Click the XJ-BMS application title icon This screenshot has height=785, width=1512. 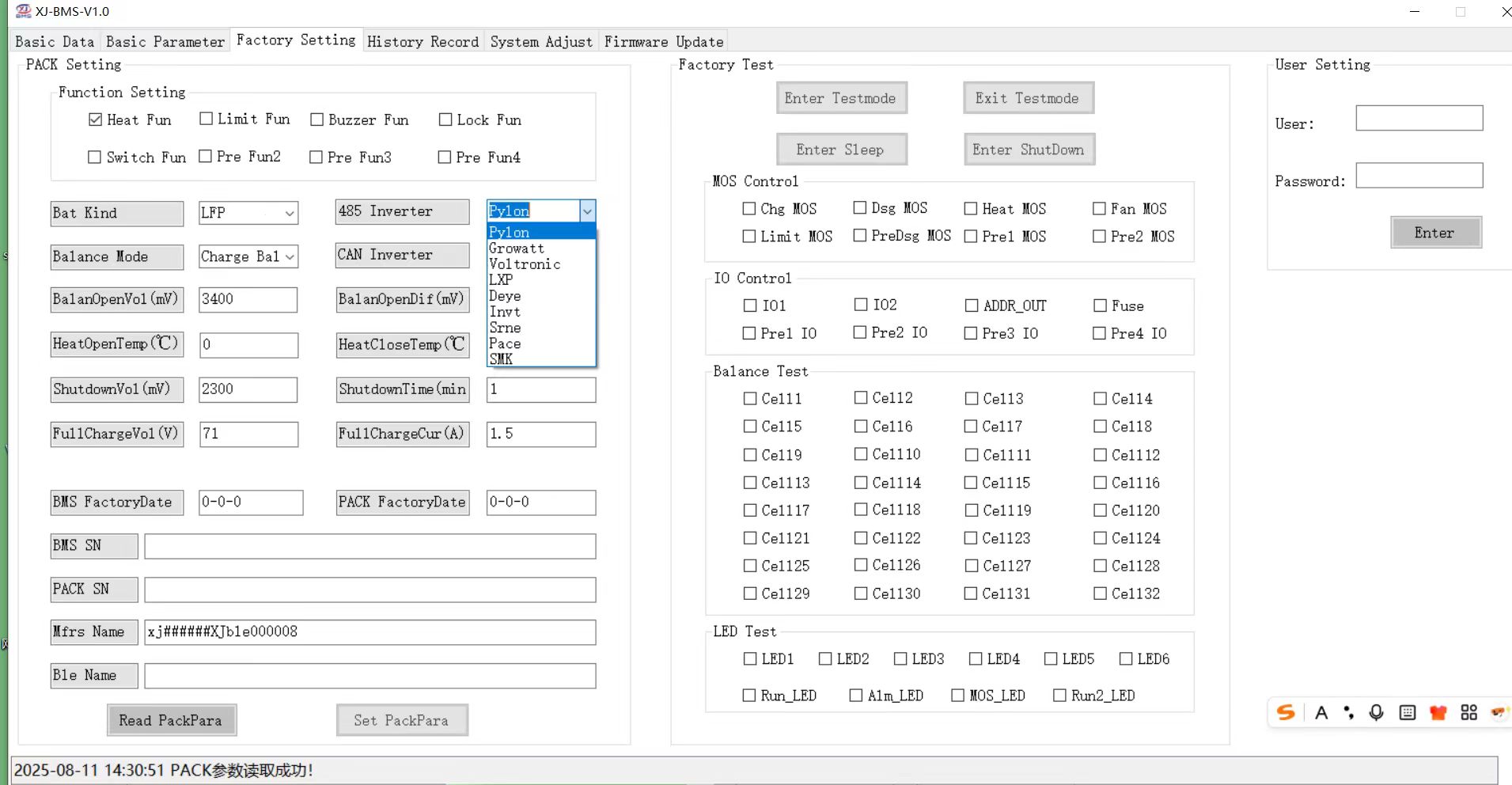[23, 11]
